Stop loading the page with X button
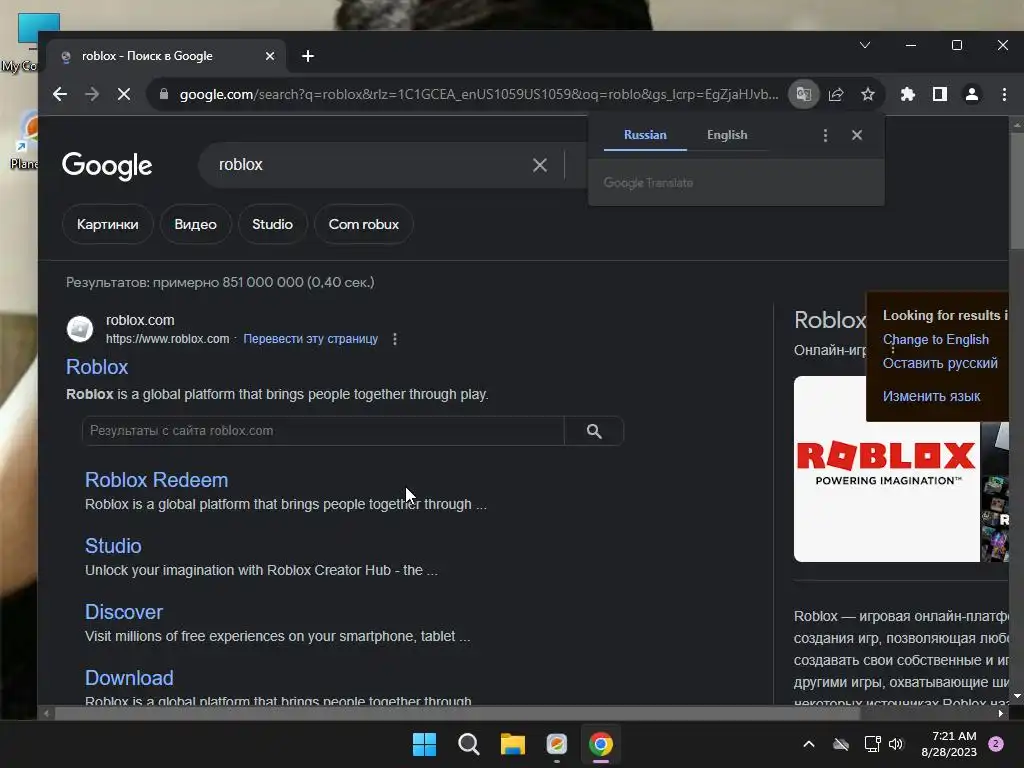This screenshot has height=768, width=1024. coord(123,94)
